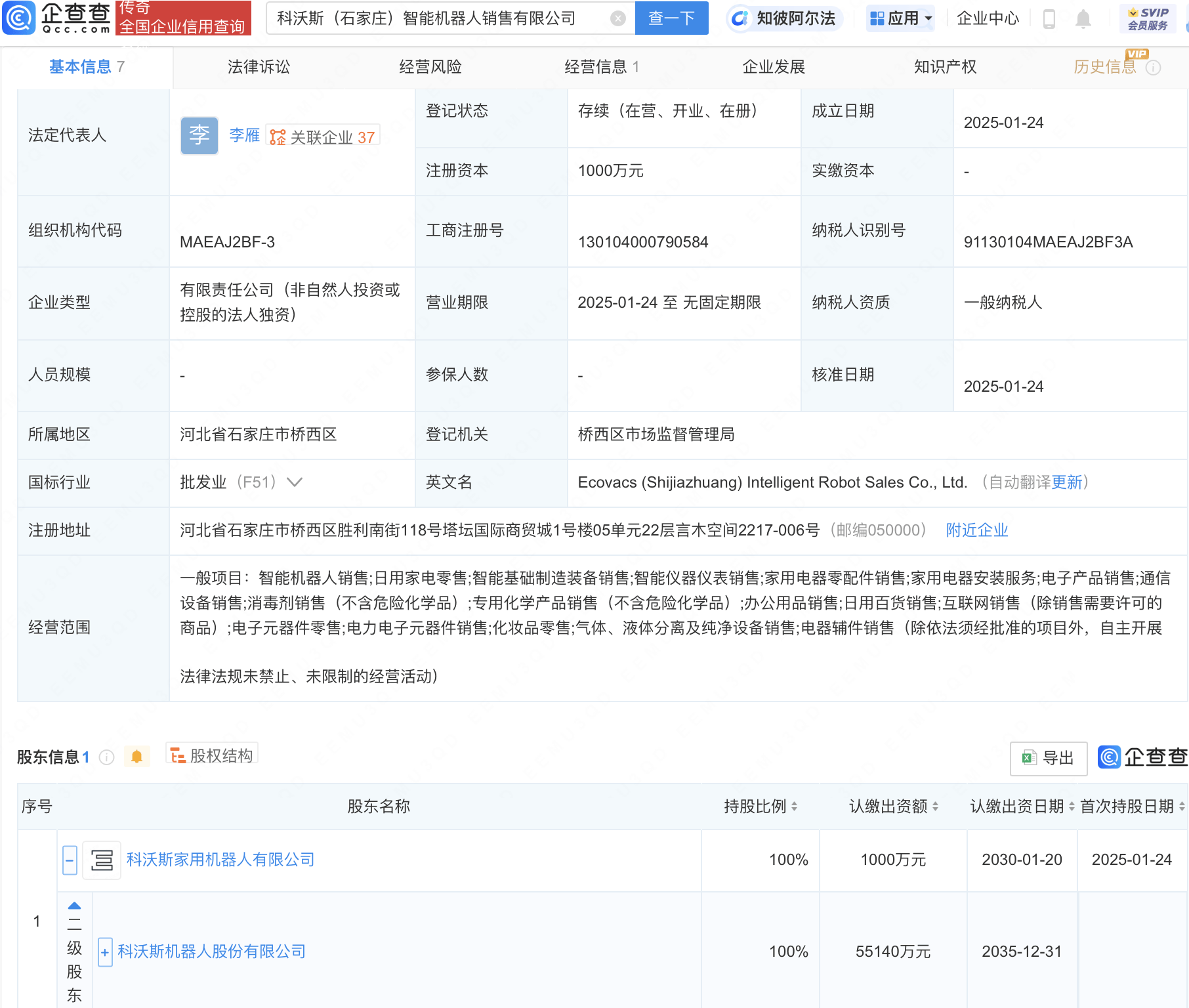Switch to the 法律诉讼 tab

click(259, 67)
